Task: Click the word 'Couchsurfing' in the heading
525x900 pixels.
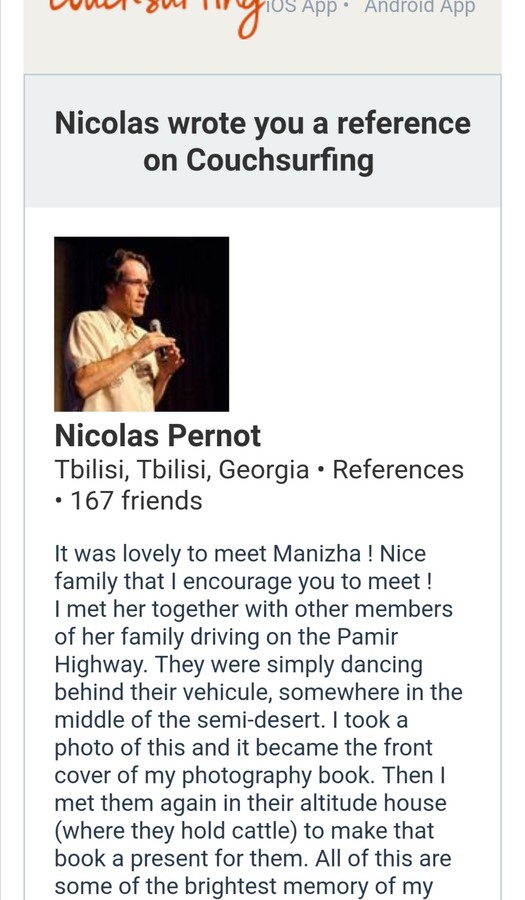Action: click(279, 160)
